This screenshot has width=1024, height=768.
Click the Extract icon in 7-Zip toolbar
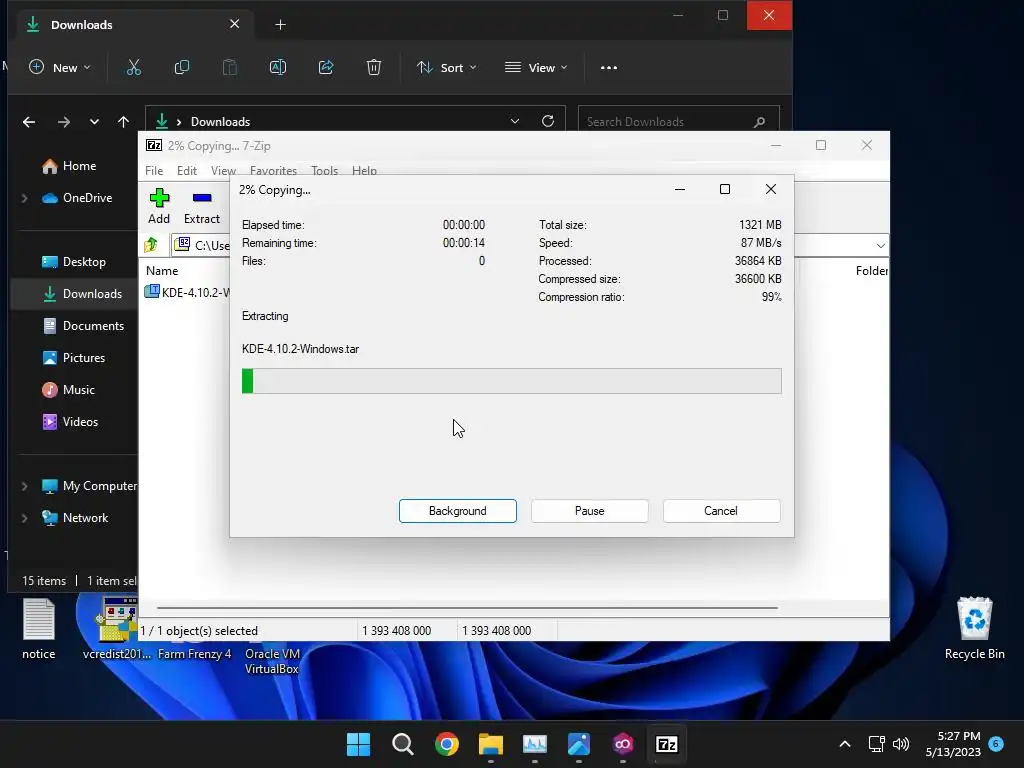coord(202,198)
